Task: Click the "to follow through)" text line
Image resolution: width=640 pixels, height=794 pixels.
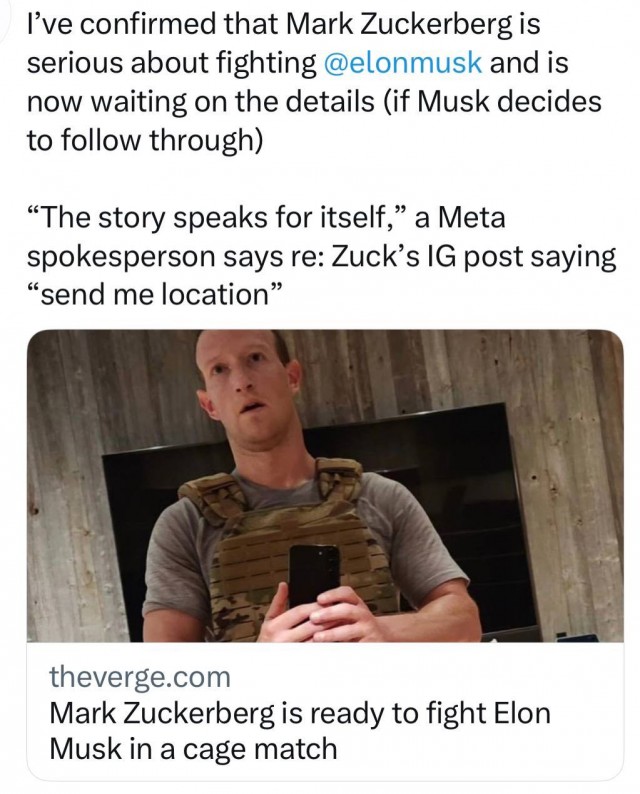Action: click(x=144, y=140)
